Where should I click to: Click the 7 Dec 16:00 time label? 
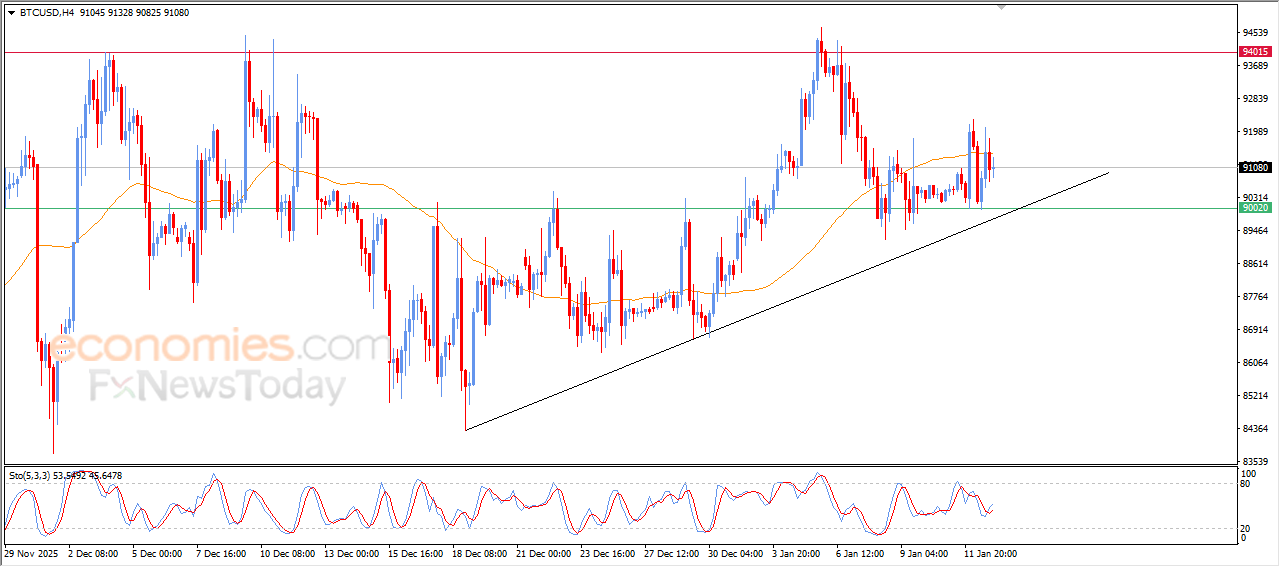point(221,553)
